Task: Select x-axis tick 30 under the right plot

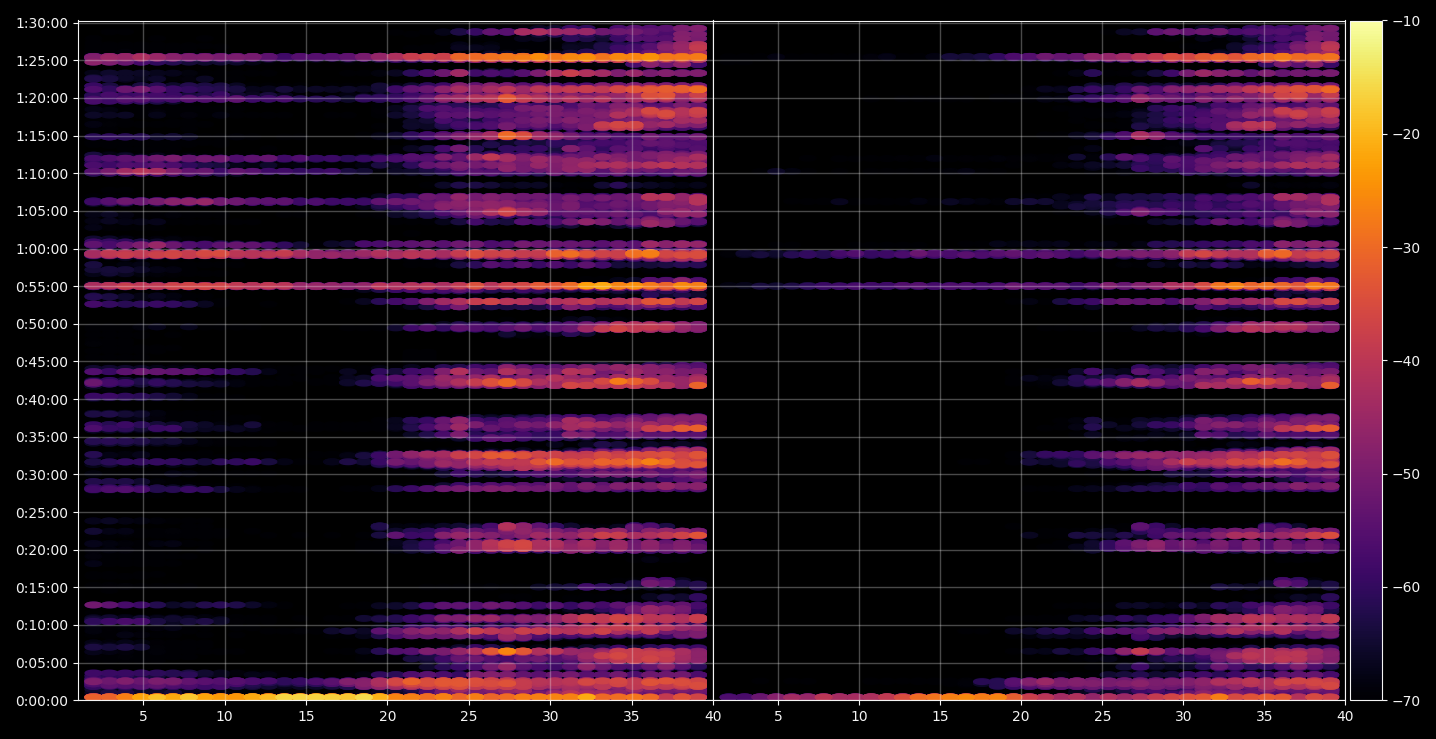Action: click(x=1183, y=716)
